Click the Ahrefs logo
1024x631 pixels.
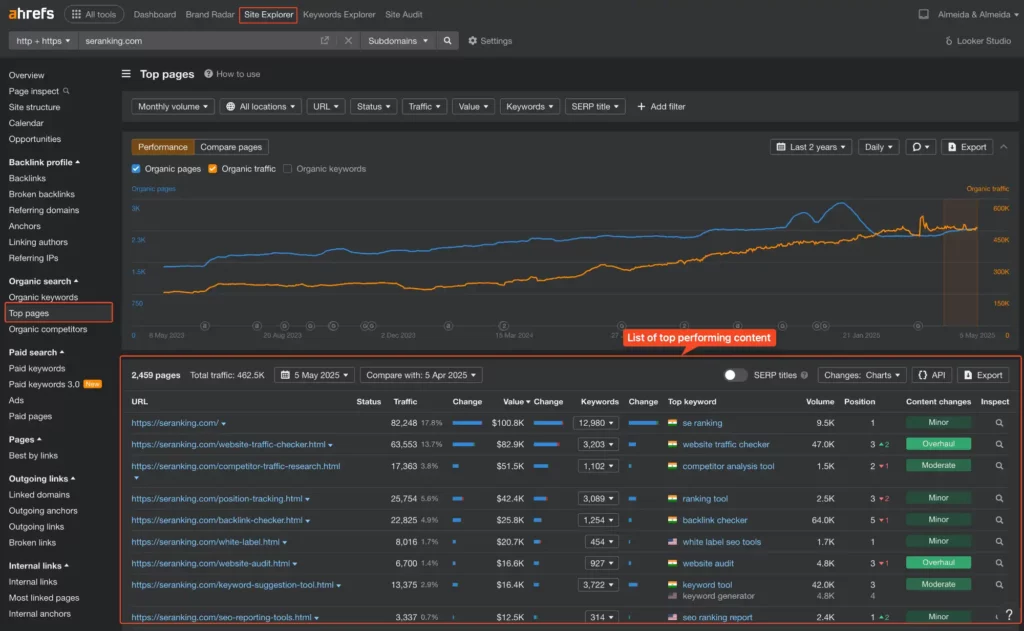tap(31, 14)
